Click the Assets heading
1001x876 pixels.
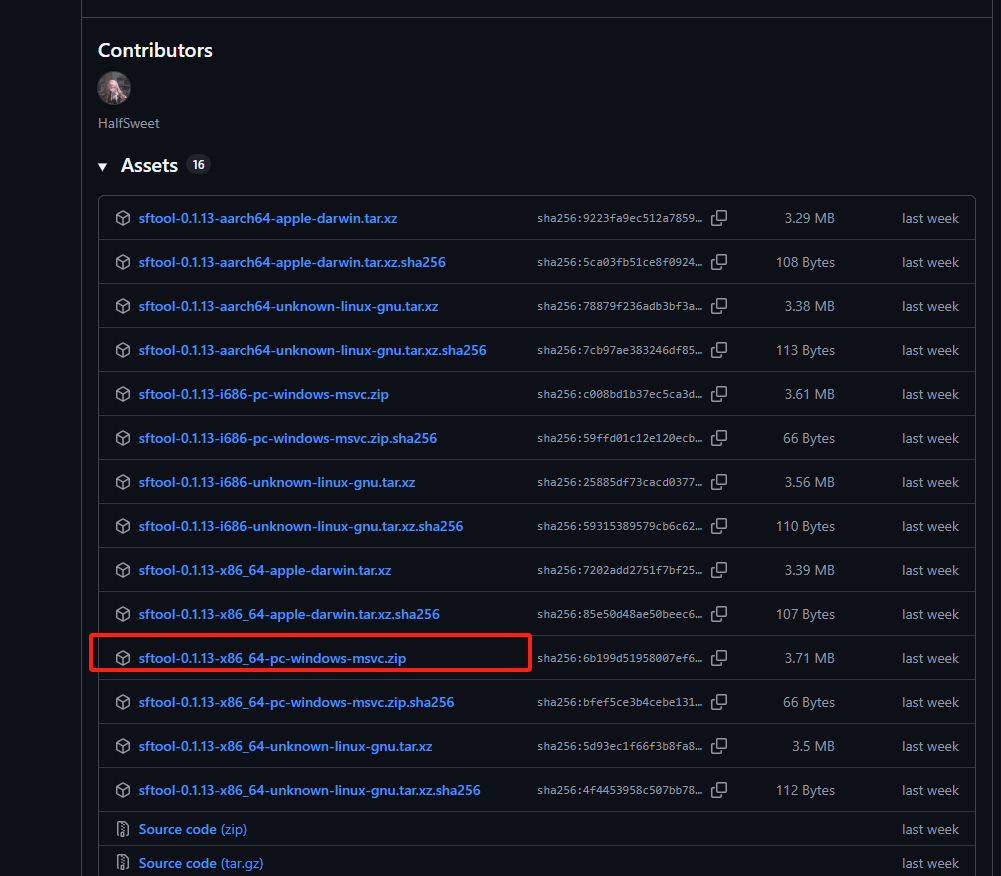click(149, 166)
